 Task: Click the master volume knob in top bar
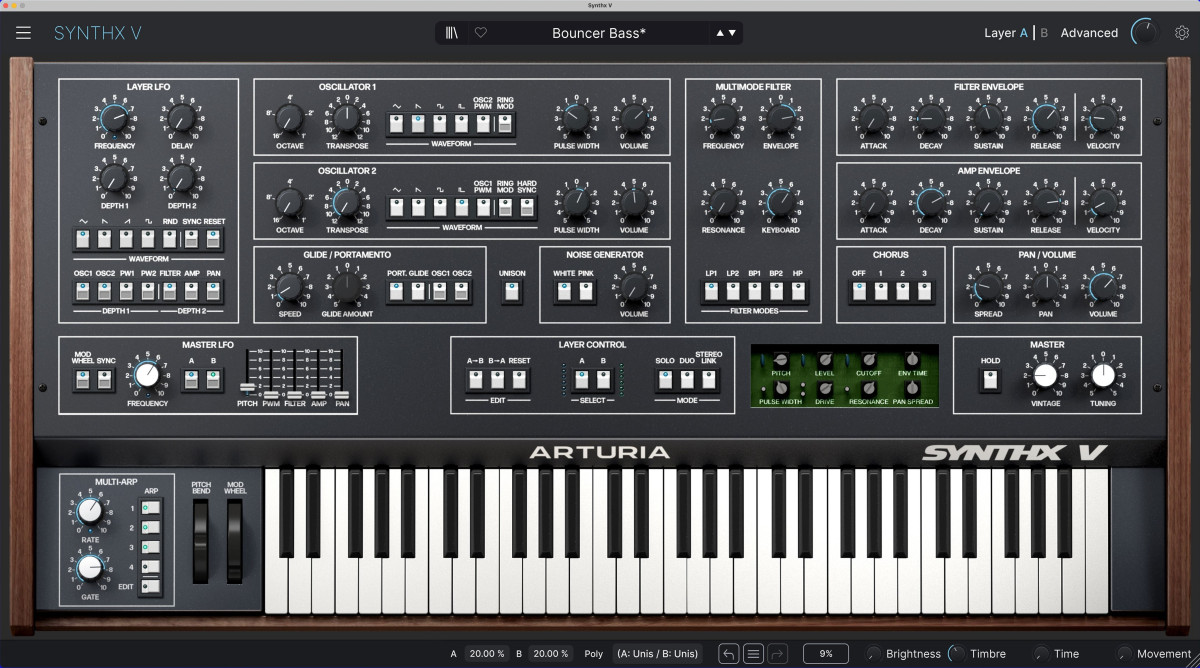coord(1143,33)
